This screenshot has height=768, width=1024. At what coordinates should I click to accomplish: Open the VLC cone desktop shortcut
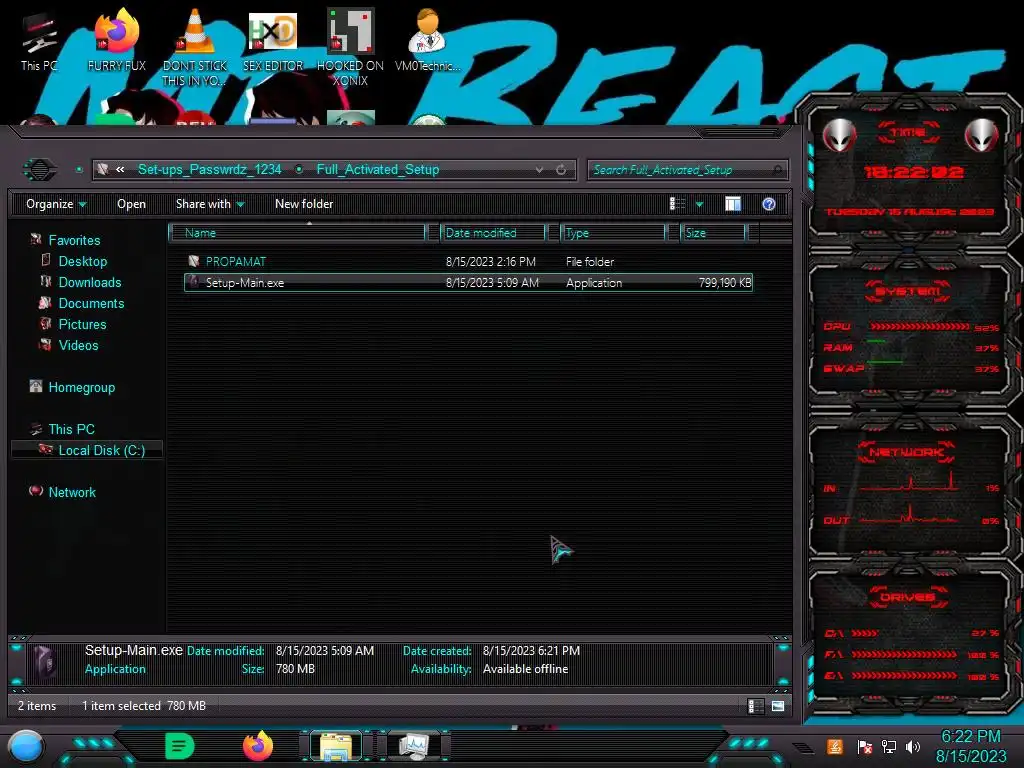(x=195, y=47)
